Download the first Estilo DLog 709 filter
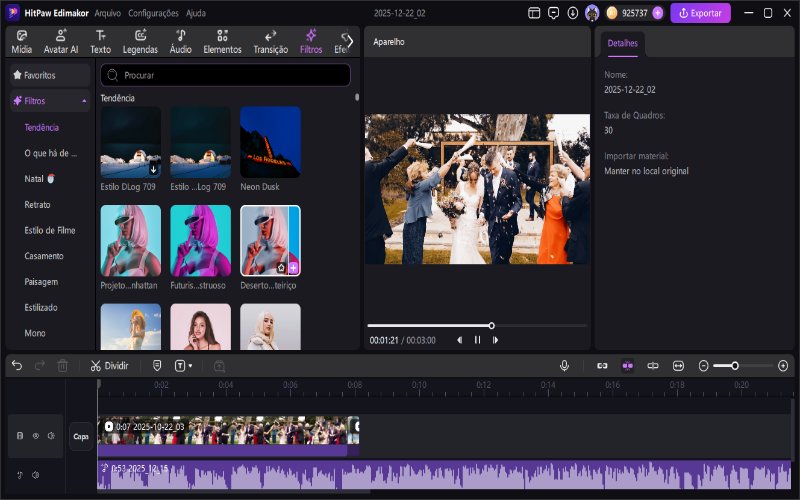 coord(154,169)
